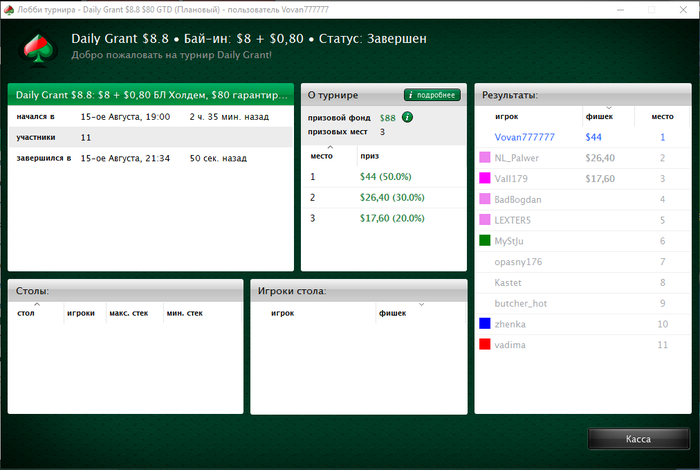Open tournament details with the подробнее button
Screen dimensions: 700x470
pyautogui.click(x=432, y=95)
